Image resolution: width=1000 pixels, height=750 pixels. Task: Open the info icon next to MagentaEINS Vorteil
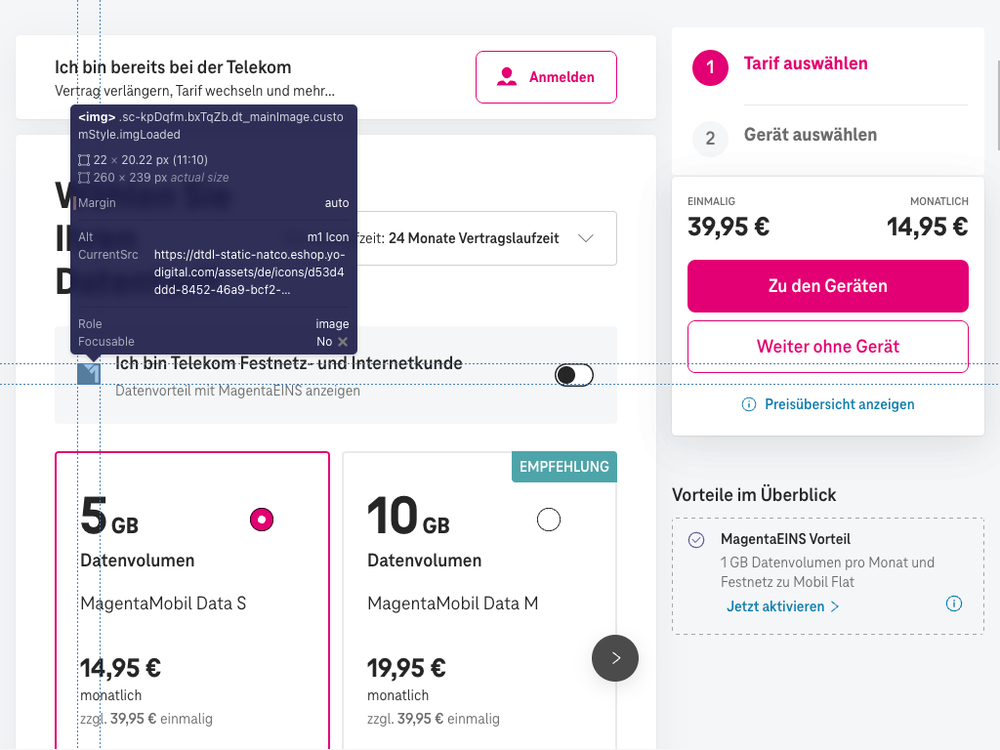pyautogui.click(x=953, y=603)
